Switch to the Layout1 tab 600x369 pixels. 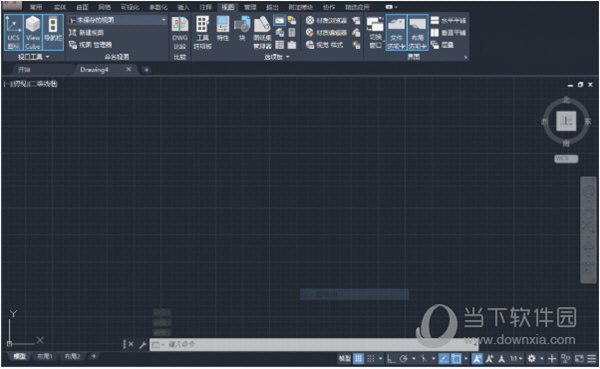click(x=44, y=357)
